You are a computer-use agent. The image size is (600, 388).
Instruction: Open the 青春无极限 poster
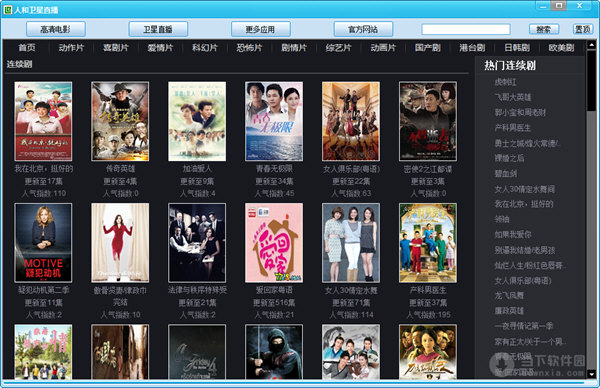274,121
